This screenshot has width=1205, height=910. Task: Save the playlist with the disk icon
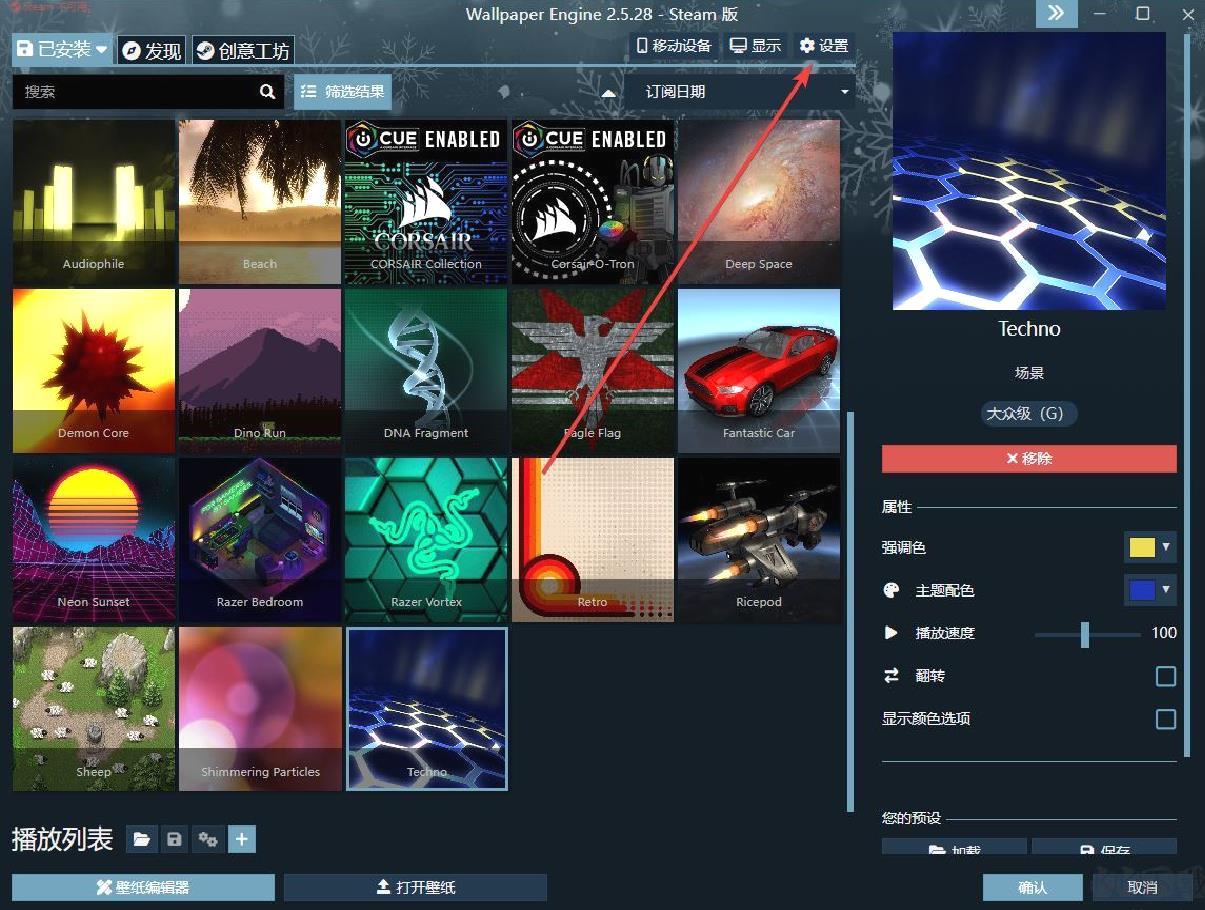(x=175, y=839)
